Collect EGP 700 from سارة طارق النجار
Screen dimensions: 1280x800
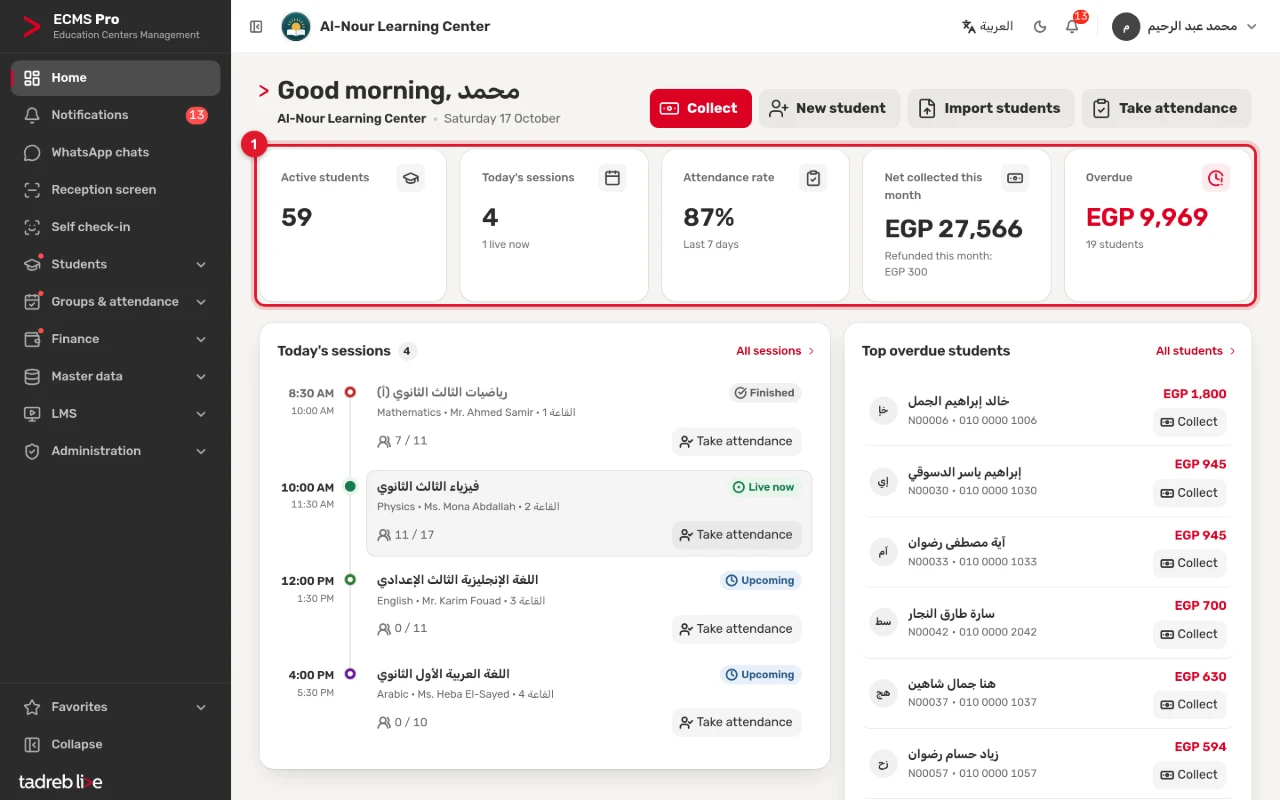(1189, 634)
